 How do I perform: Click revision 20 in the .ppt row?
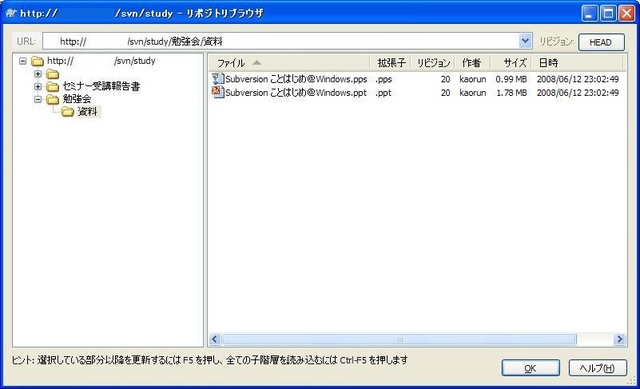[445, 93]
